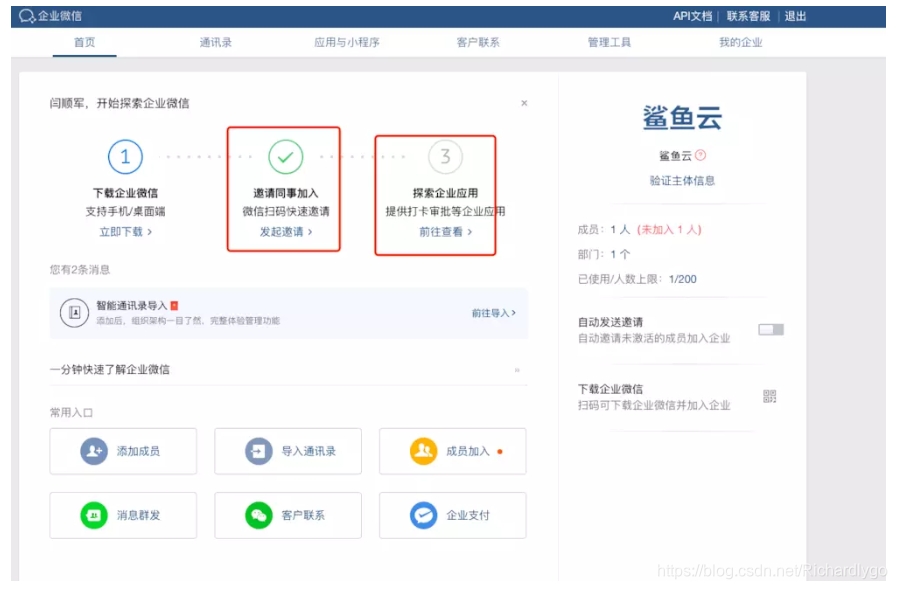The height and width of the screenshot is (589, 897).
Task: Open the API文档 link
Action: pyautogui.click(x=692, y=16)
